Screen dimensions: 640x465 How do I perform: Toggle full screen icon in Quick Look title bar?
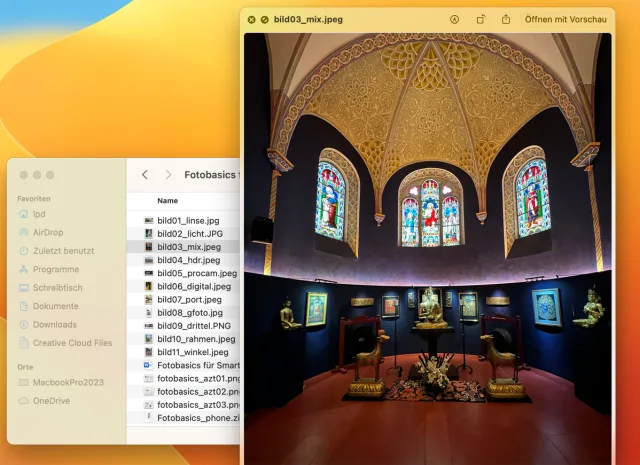click(x=264, y=20)
